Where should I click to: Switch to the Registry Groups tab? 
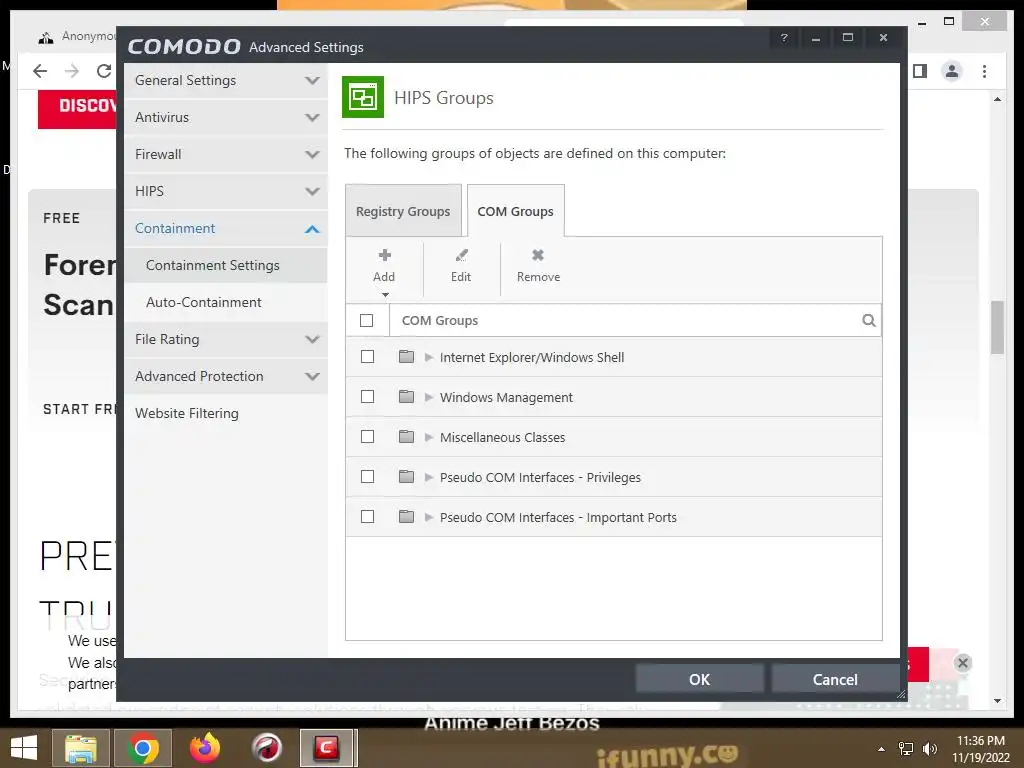coord(403,211)
